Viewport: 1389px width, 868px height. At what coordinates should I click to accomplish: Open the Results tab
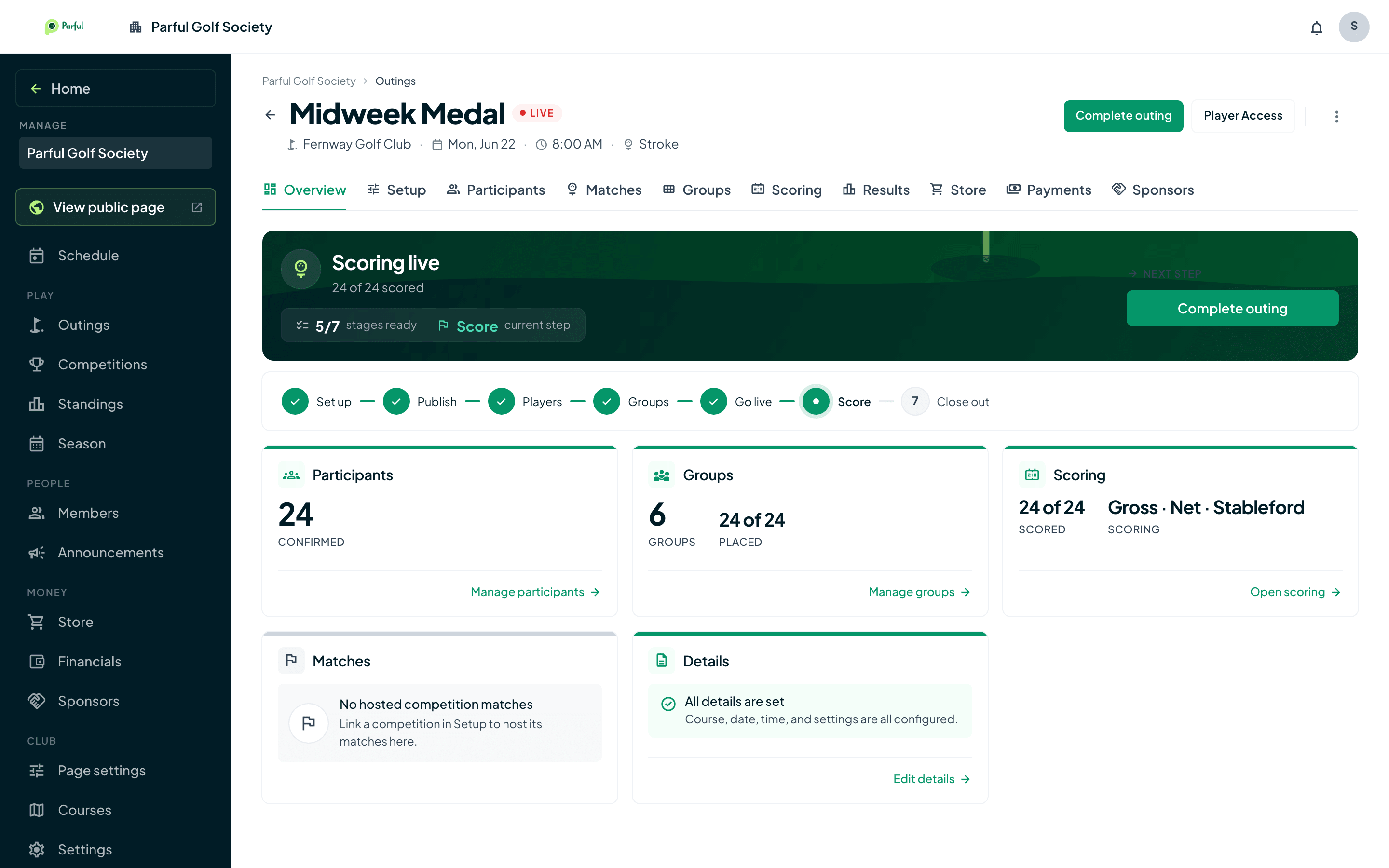click(x=876, y=190)
